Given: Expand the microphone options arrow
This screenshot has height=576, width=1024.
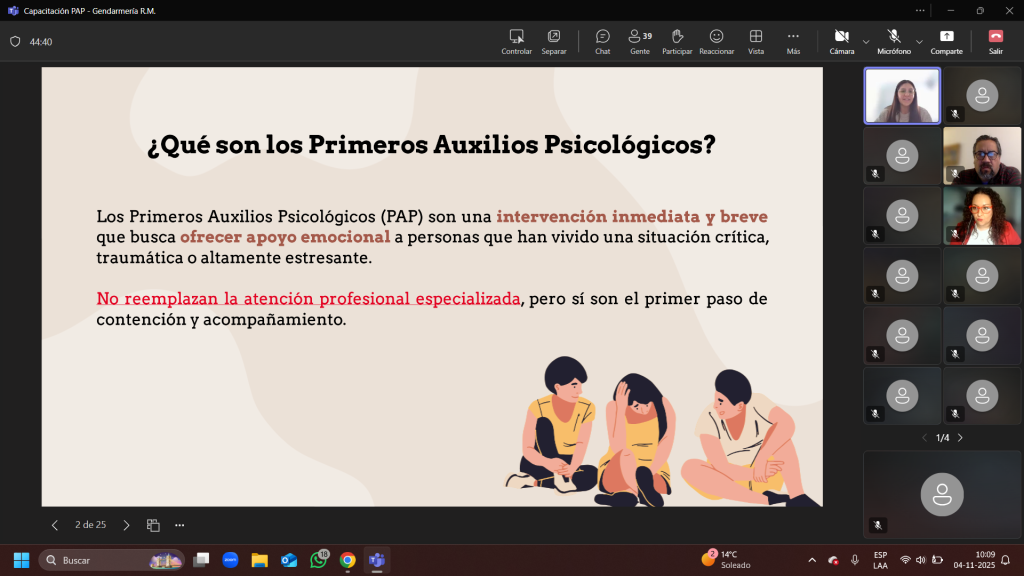Looking at the screenshot, I should 919,42.
